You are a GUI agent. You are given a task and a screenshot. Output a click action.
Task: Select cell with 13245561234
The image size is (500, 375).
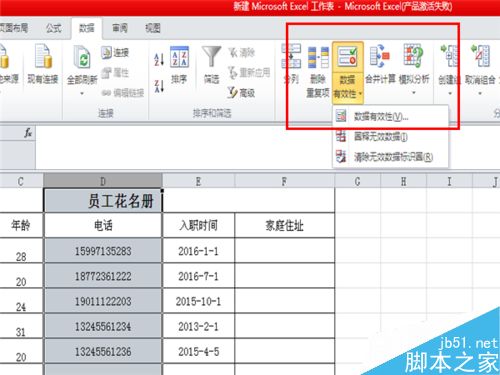(x=103, y=326)
